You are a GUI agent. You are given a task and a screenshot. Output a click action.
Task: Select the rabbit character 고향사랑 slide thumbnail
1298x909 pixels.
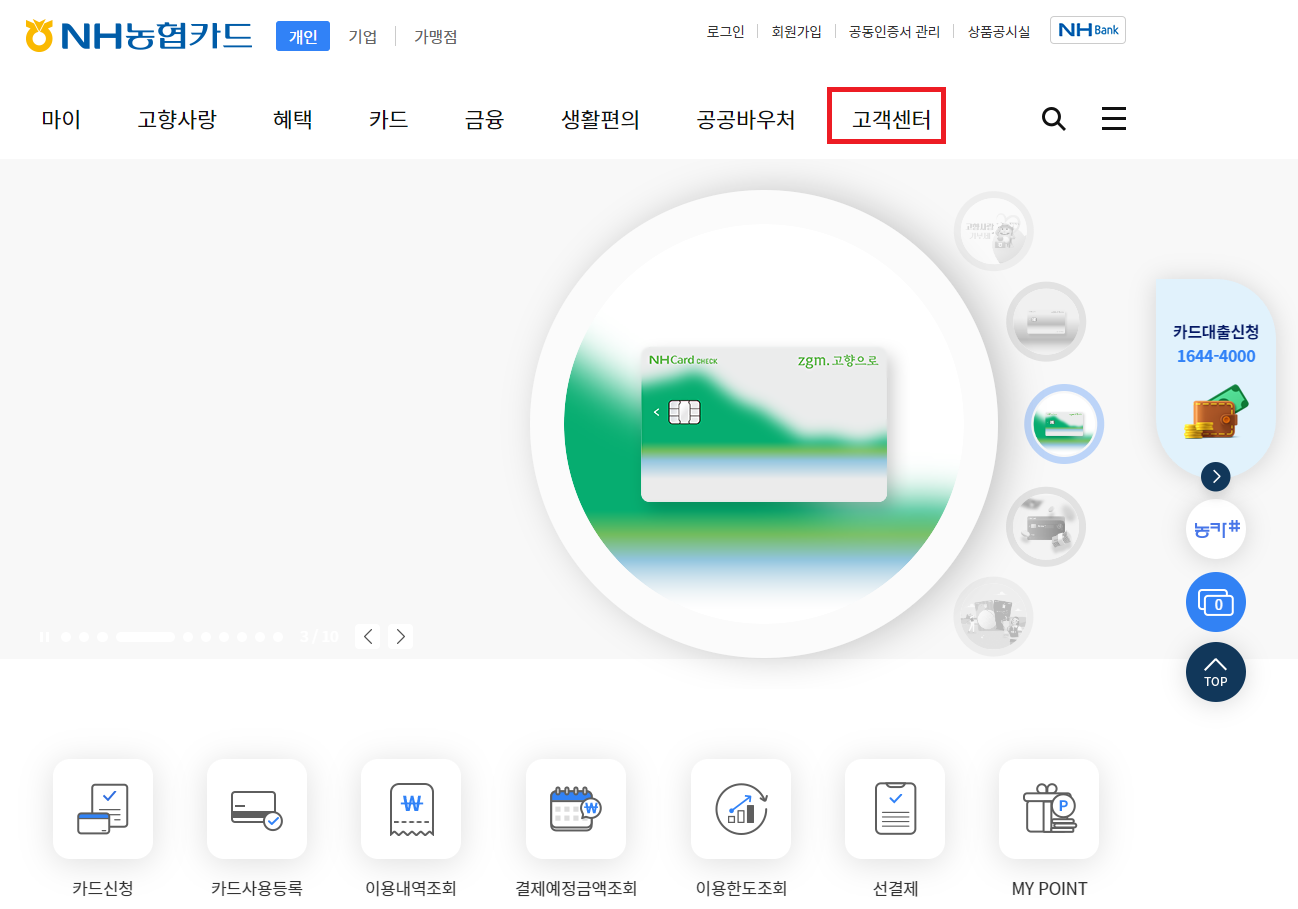(x=993, y=231)
